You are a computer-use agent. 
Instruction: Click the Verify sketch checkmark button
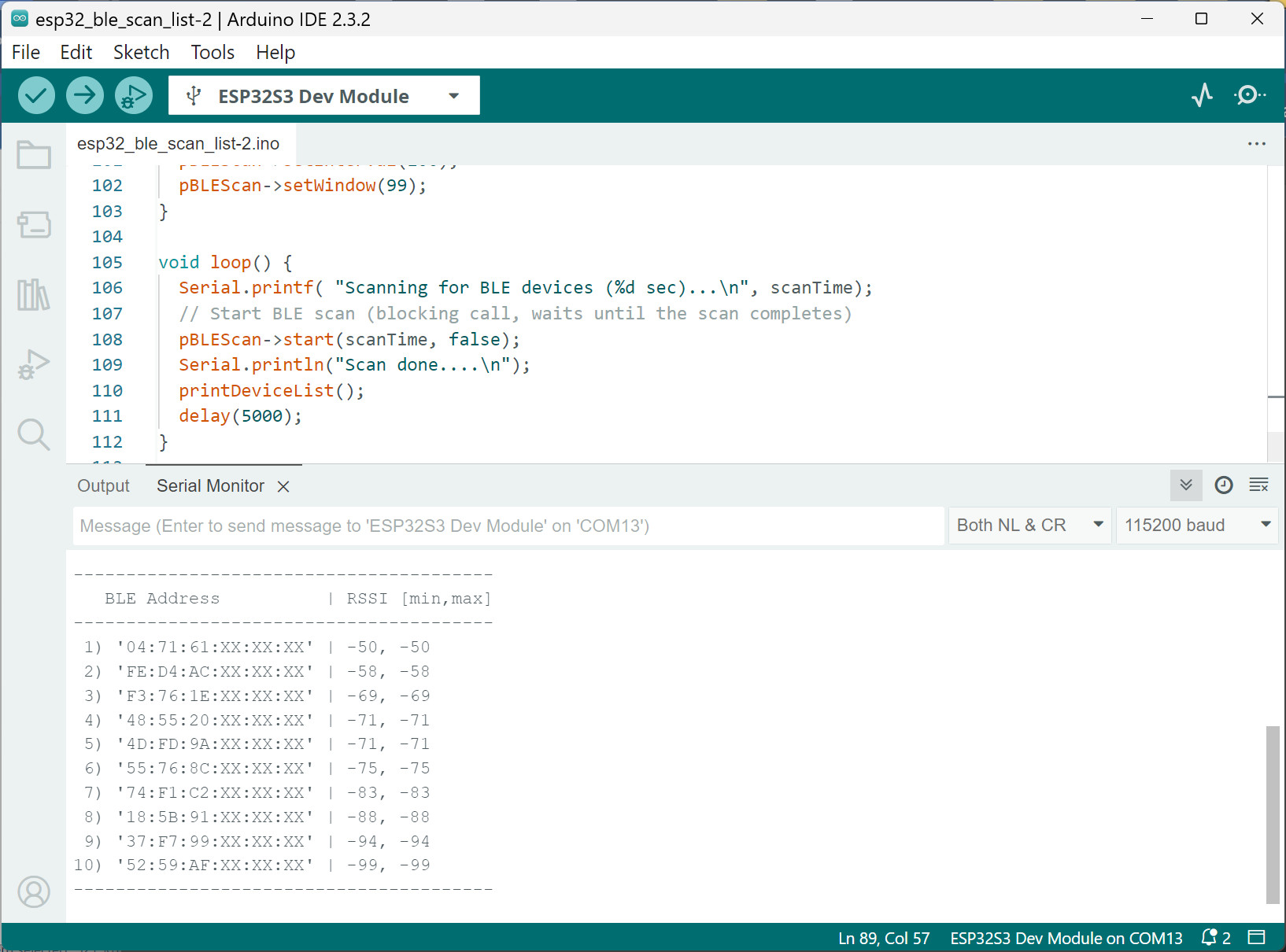click(36, 96)
